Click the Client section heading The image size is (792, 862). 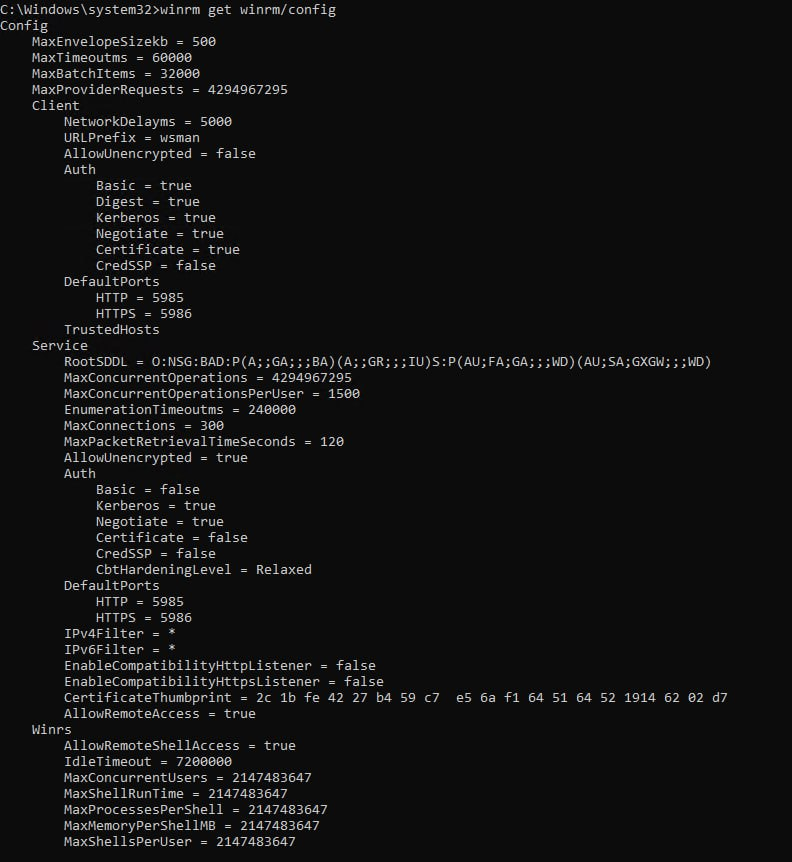click(x=56, y=106)
